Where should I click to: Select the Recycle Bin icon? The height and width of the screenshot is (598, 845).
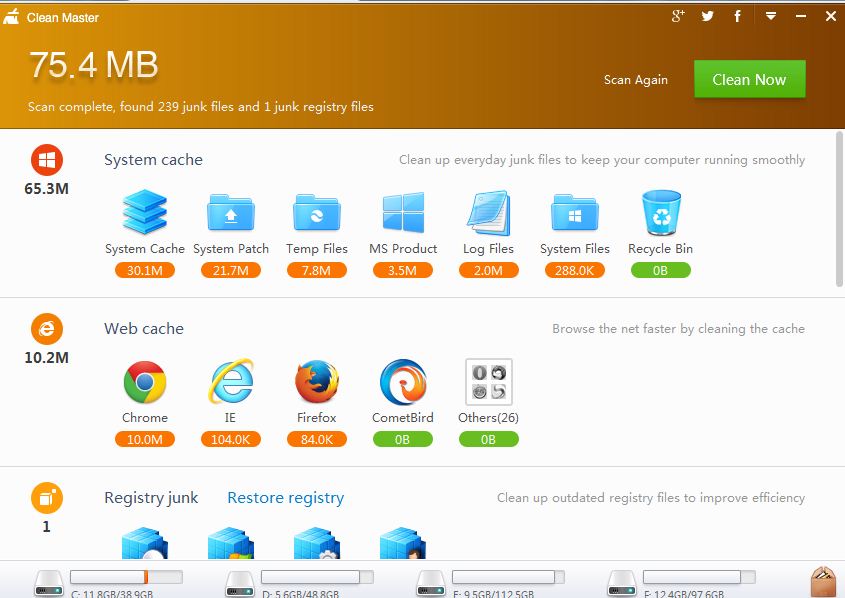(x=661, y=212)
